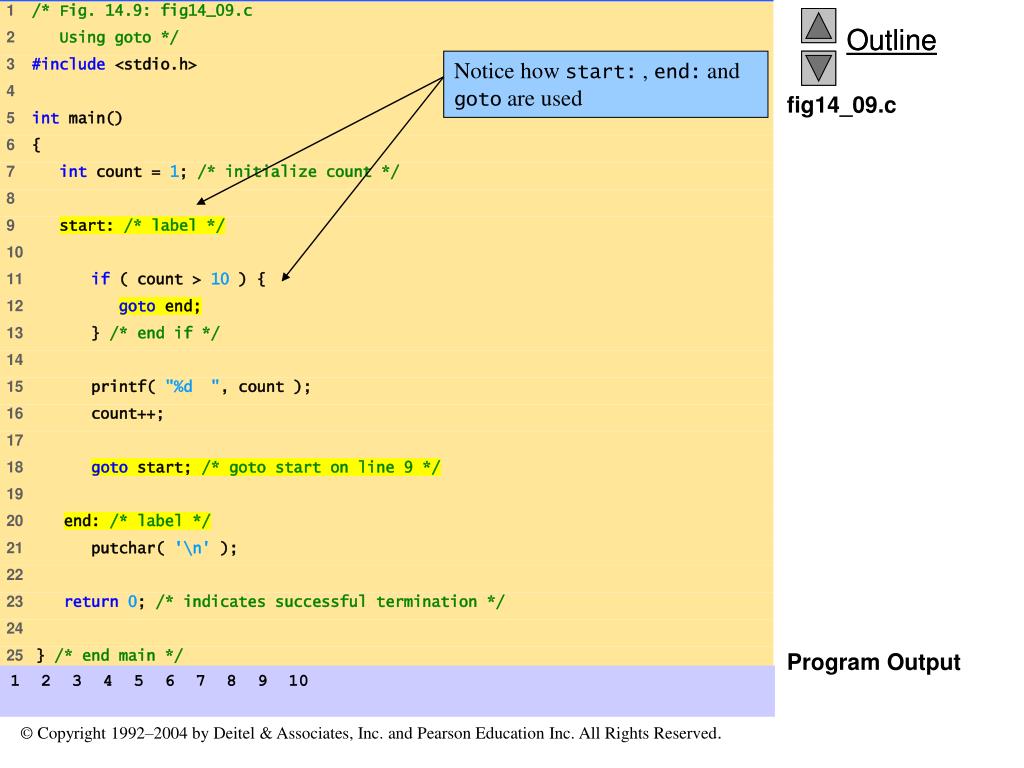Image resolution: width=1024 pixels, height=768 pixels.
Task: Click the 'Fig. 14.9: fig14_09.c' comment line
Action: coord(142,10)
